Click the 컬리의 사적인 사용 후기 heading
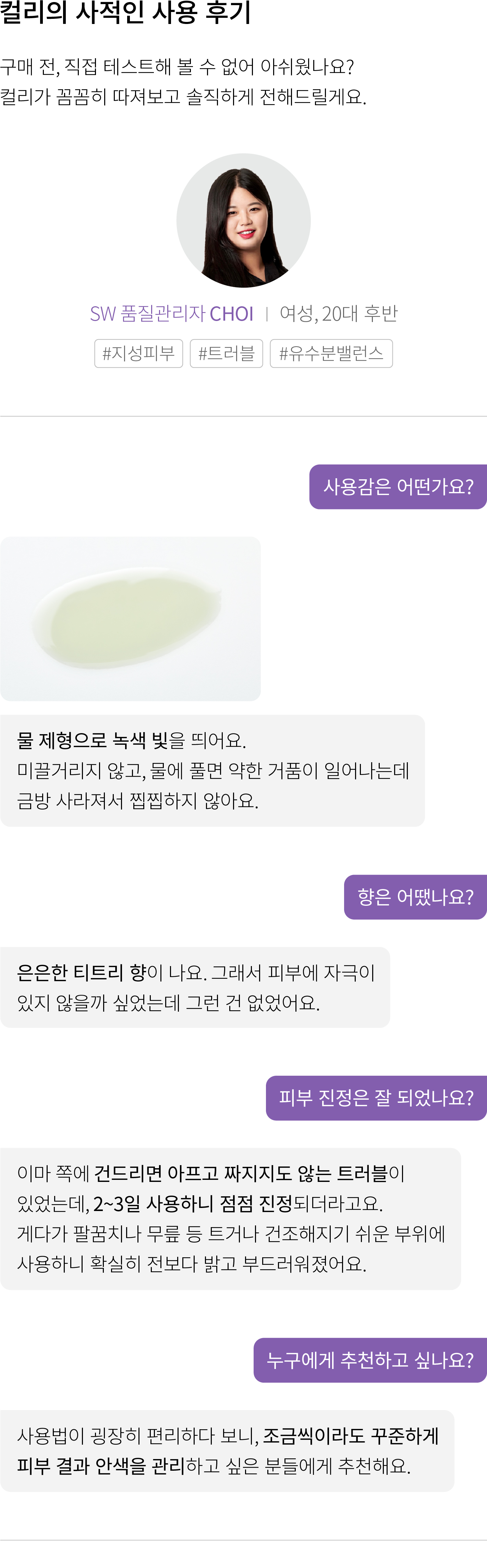Image resolution: width=487 pixels, height=1568 pixels. click(125, 12)
